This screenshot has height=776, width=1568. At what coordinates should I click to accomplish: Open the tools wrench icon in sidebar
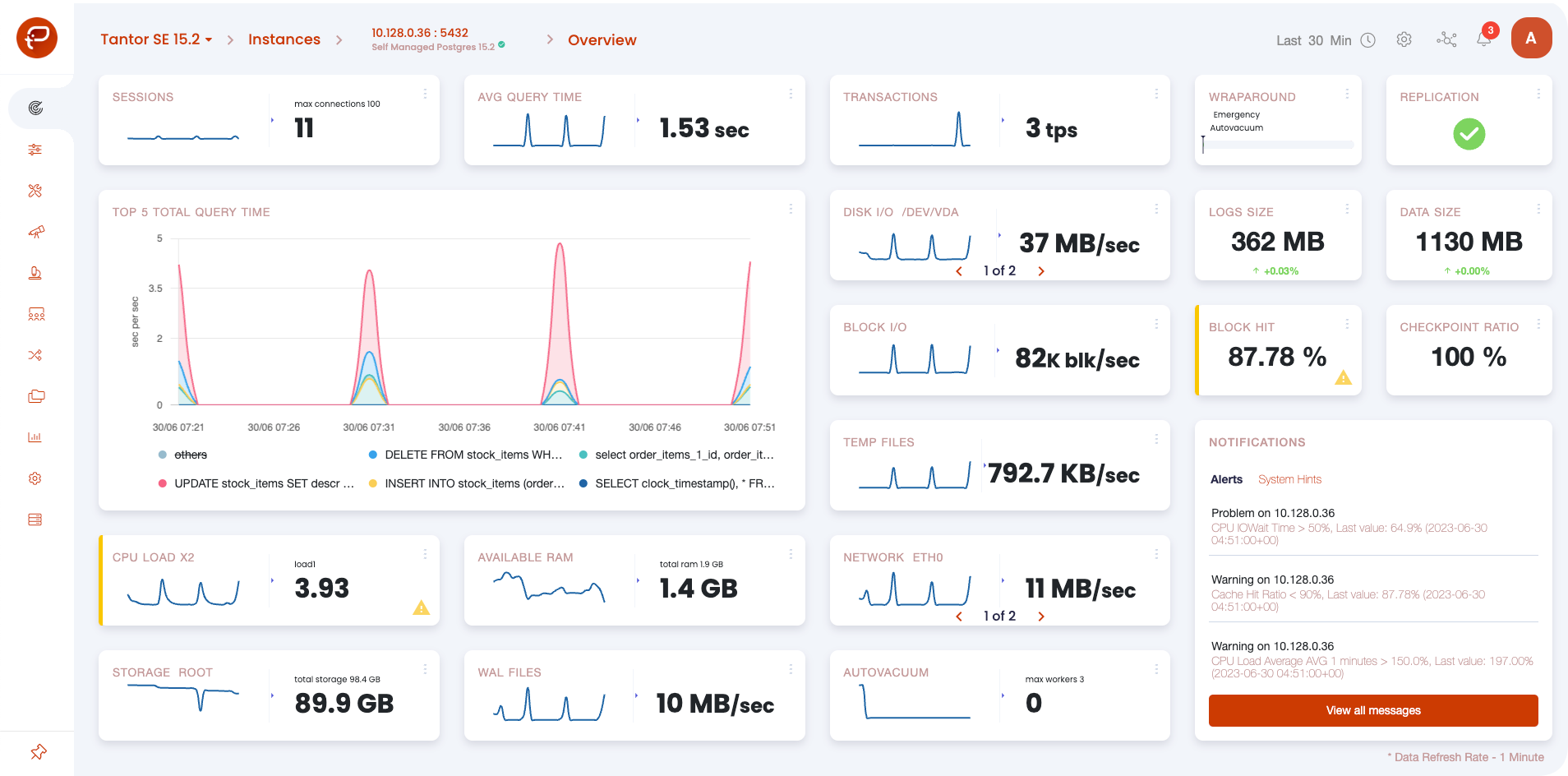[x=35, y=191]
